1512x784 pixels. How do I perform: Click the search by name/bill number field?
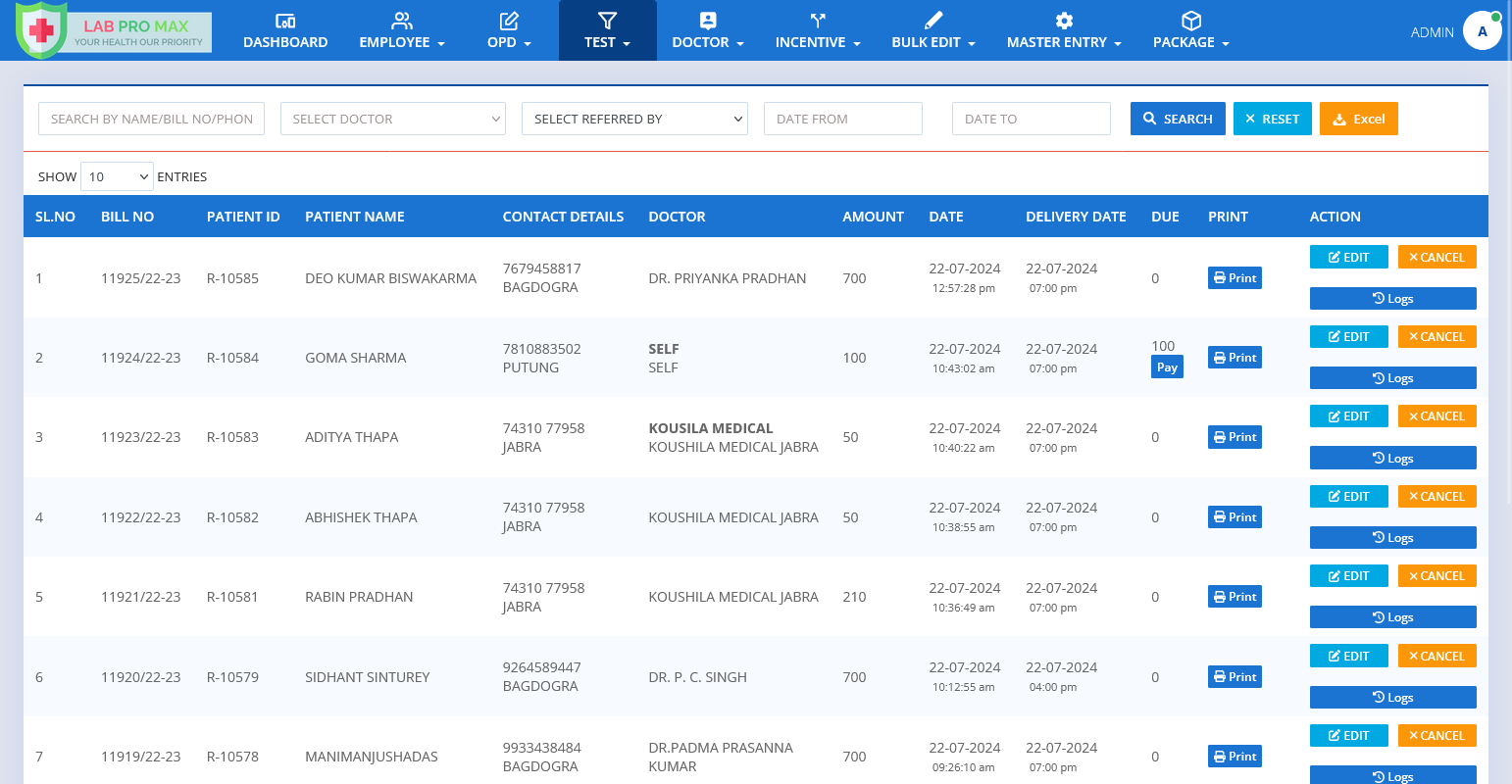[151, 119]
